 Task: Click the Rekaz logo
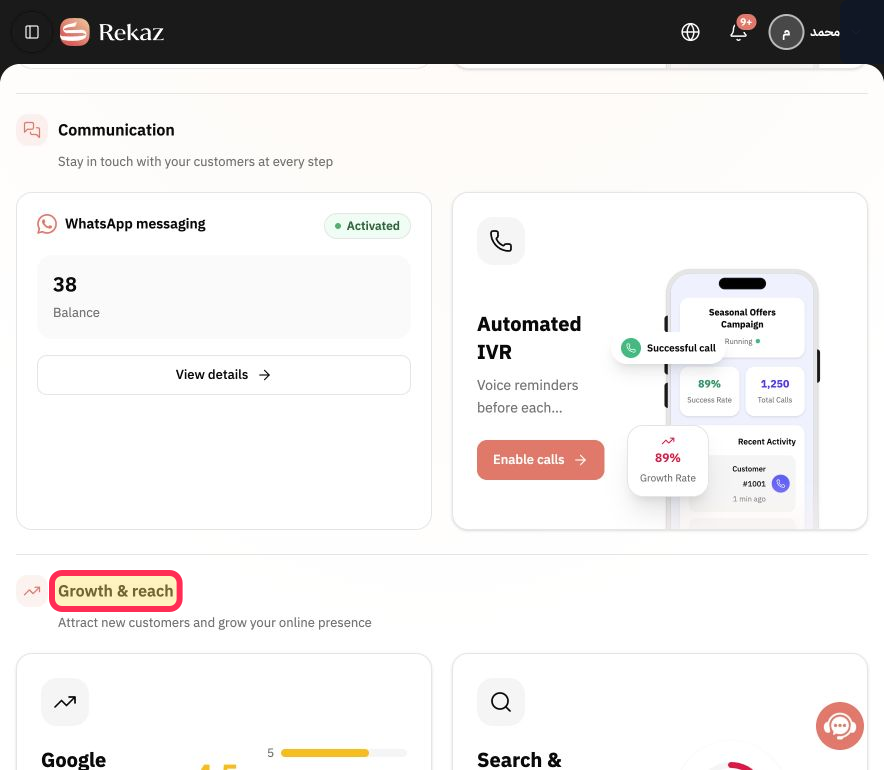(x=112, y=32)
